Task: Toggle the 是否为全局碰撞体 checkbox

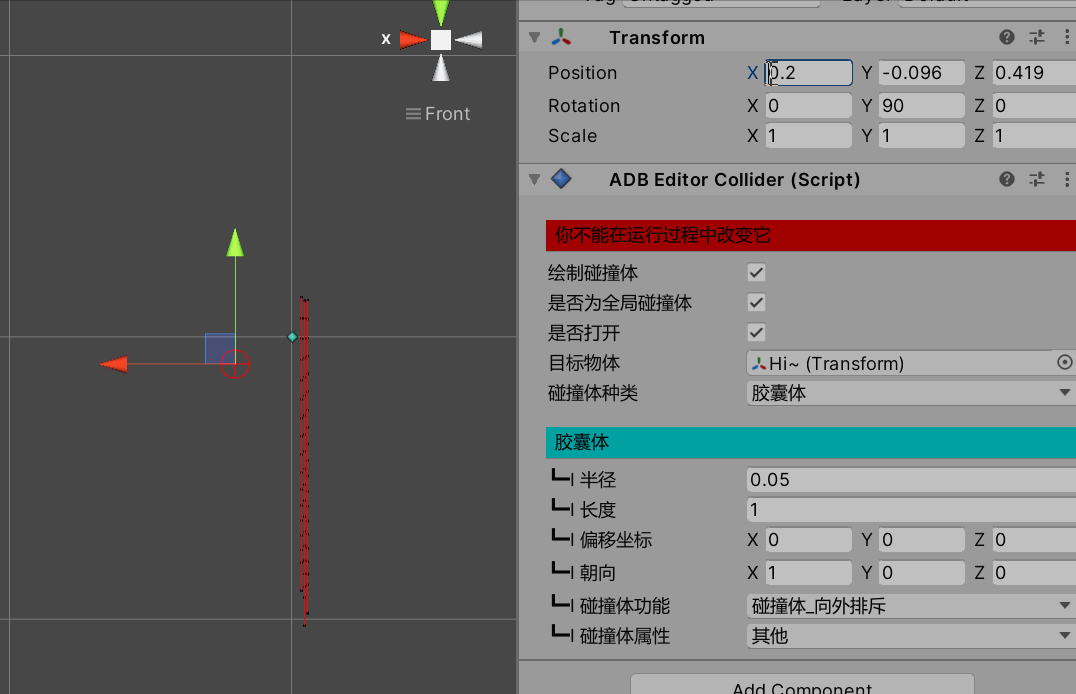Action: pyautogui.click(x=757, y=302)
